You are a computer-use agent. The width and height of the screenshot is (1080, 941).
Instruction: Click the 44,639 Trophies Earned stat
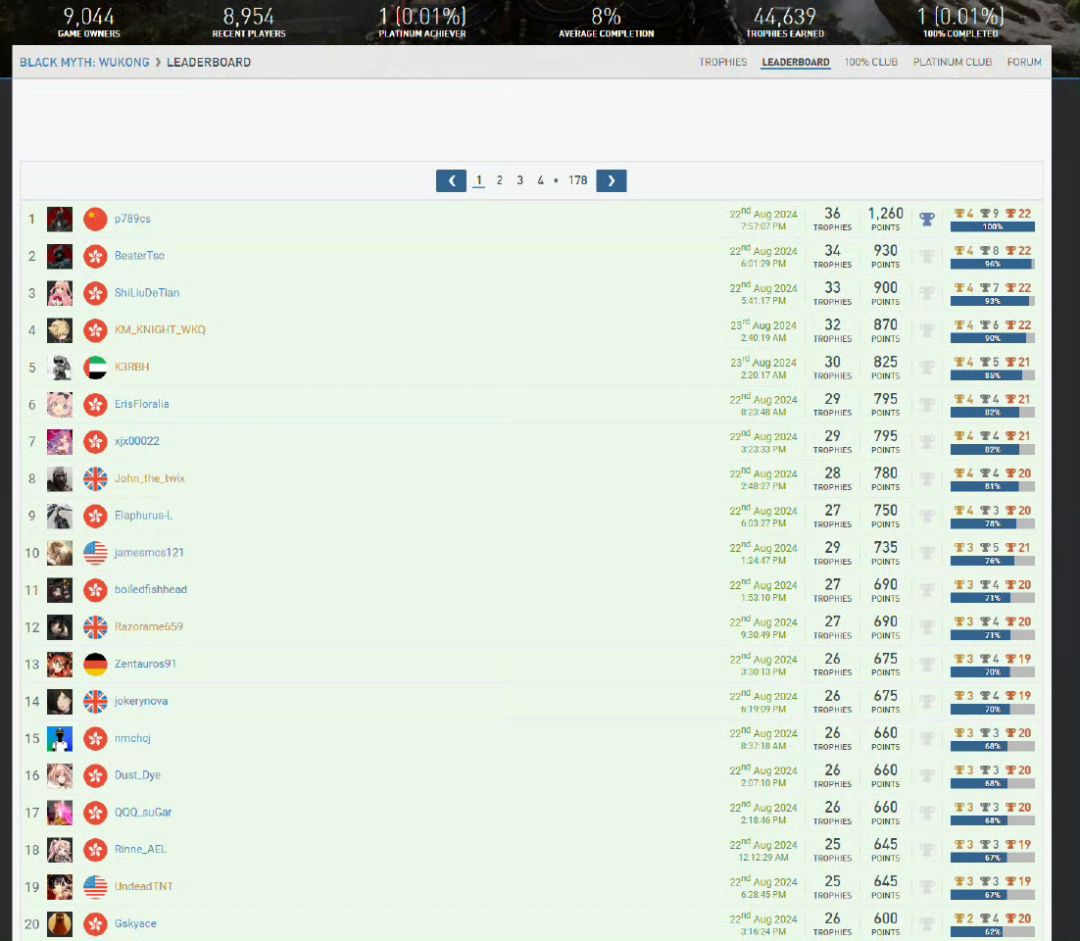click(x=785, y=21)
